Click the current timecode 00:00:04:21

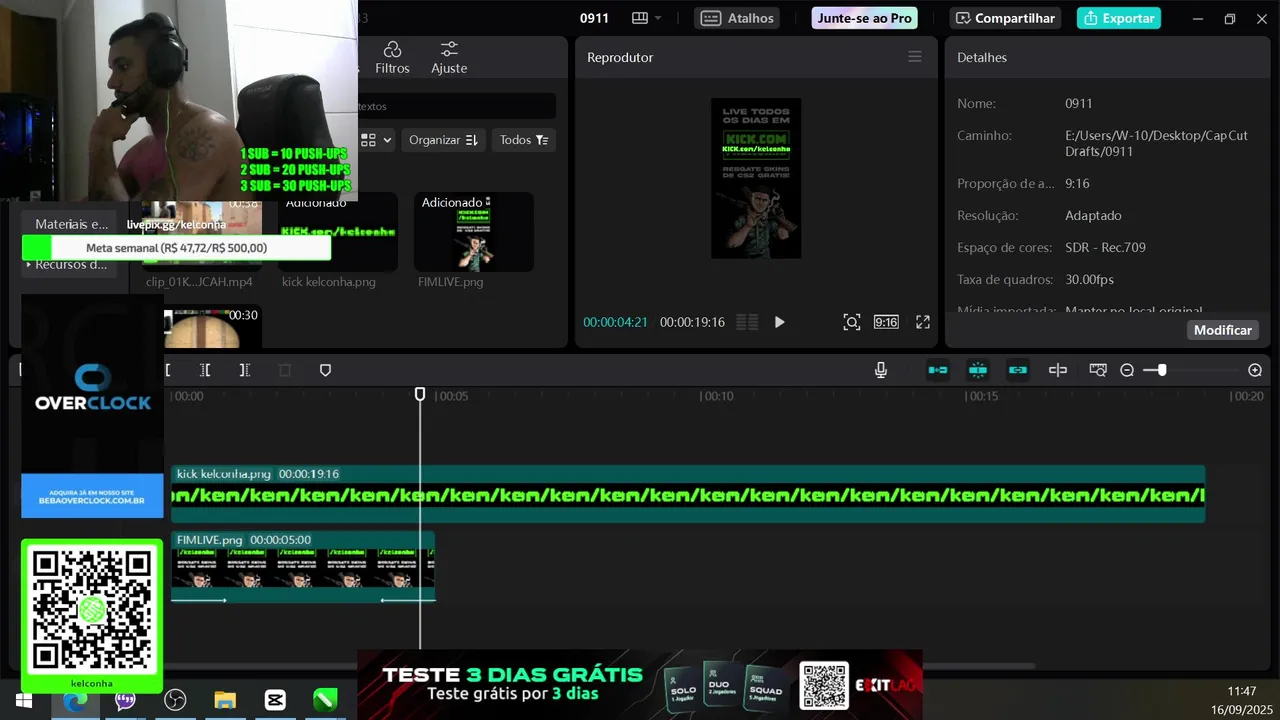615,322
